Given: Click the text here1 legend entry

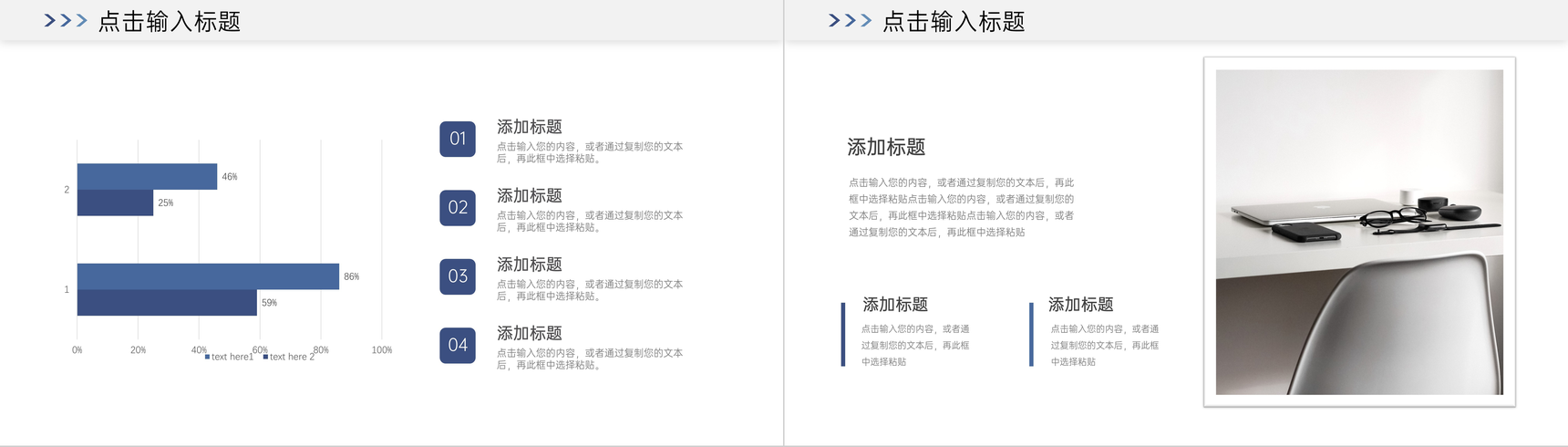Looking at the screenshot, I should (230, 357).
